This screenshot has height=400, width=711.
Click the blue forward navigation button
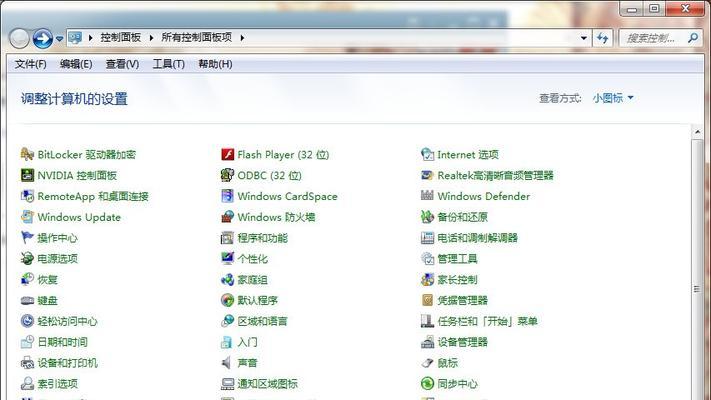[x=43, y=39]
